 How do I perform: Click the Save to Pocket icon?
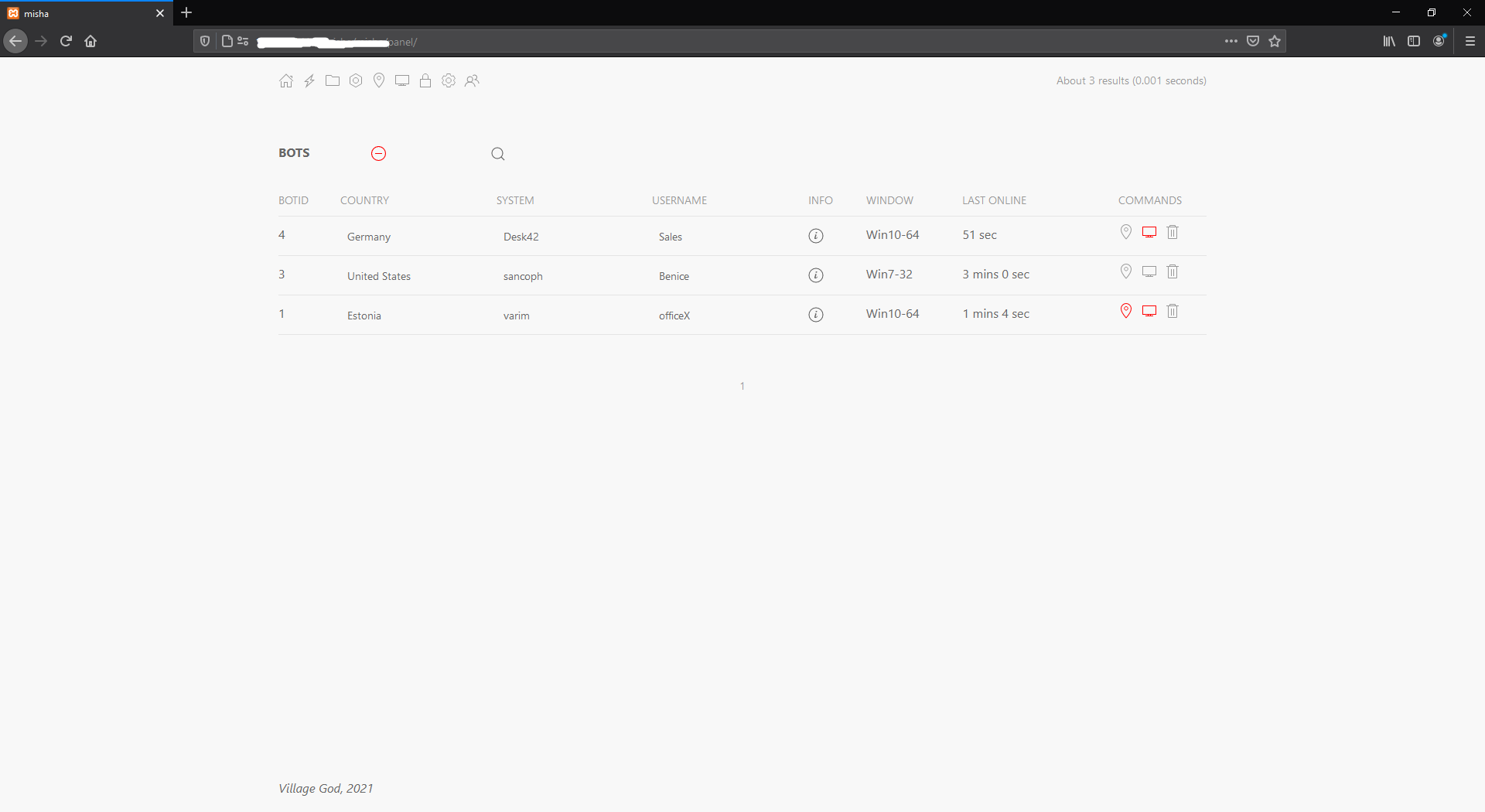1253,41
